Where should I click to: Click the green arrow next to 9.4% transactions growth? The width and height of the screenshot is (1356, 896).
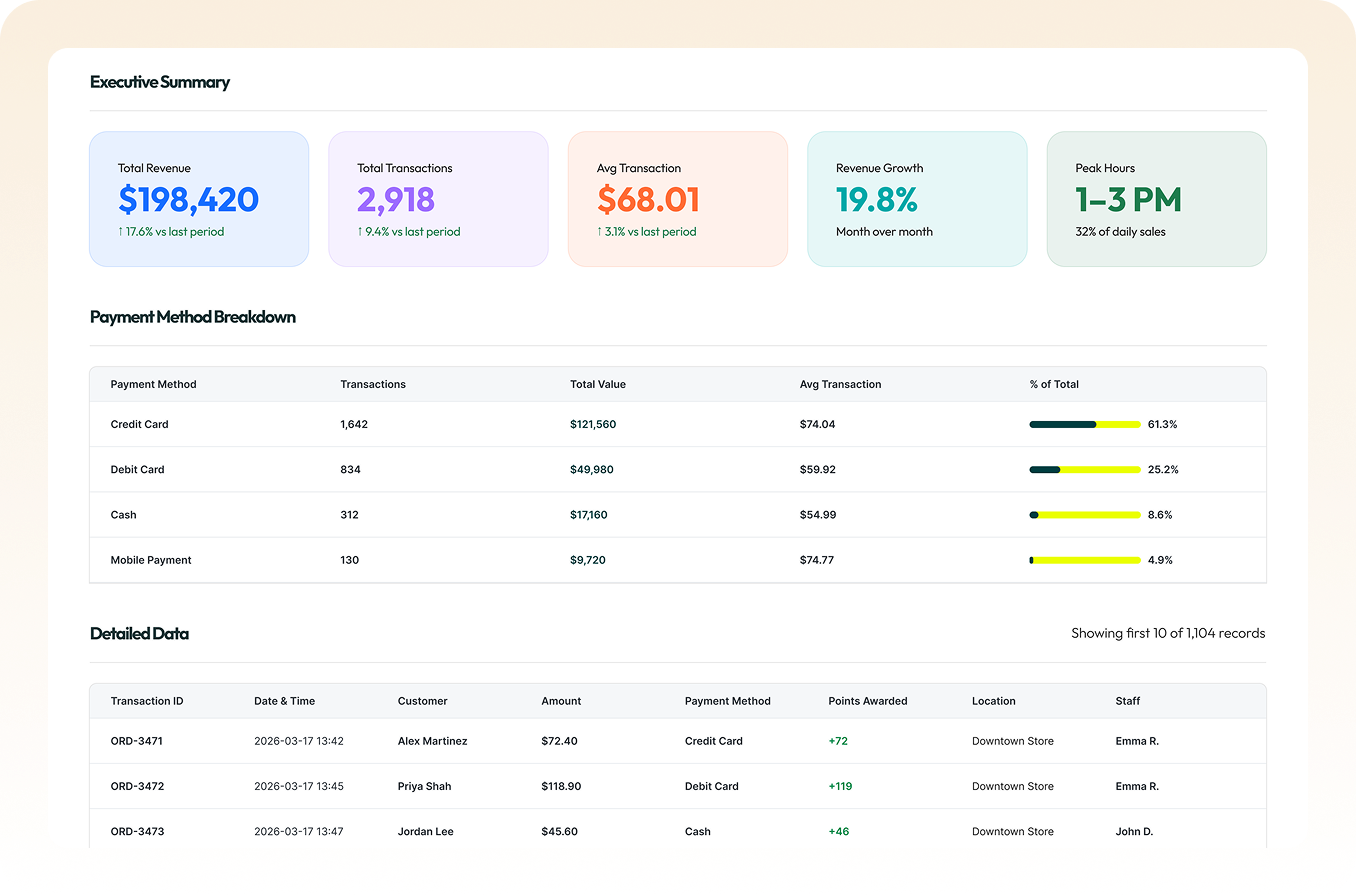(x=360, y=231)
